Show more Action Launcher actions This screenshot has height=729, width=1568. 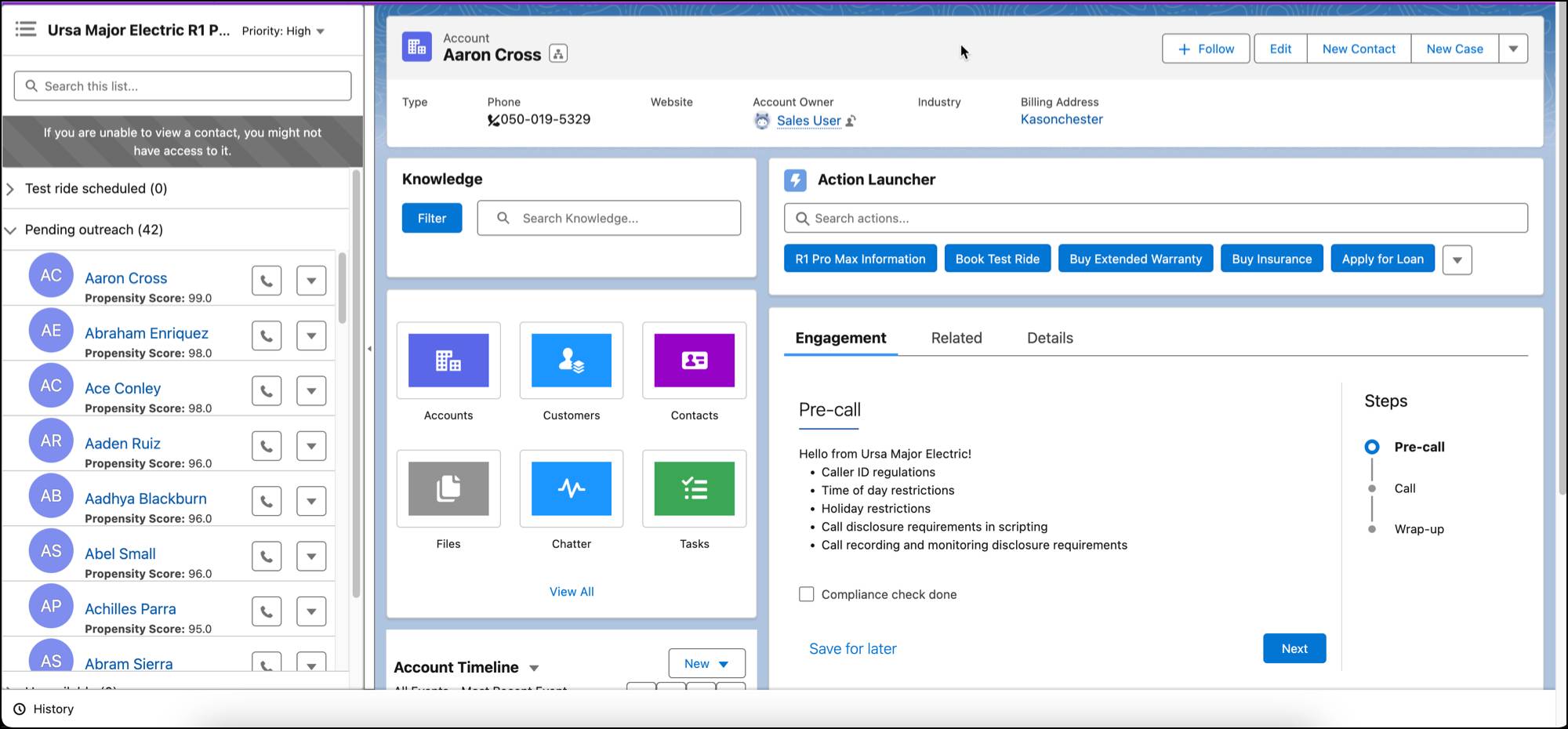(1457, 259)
